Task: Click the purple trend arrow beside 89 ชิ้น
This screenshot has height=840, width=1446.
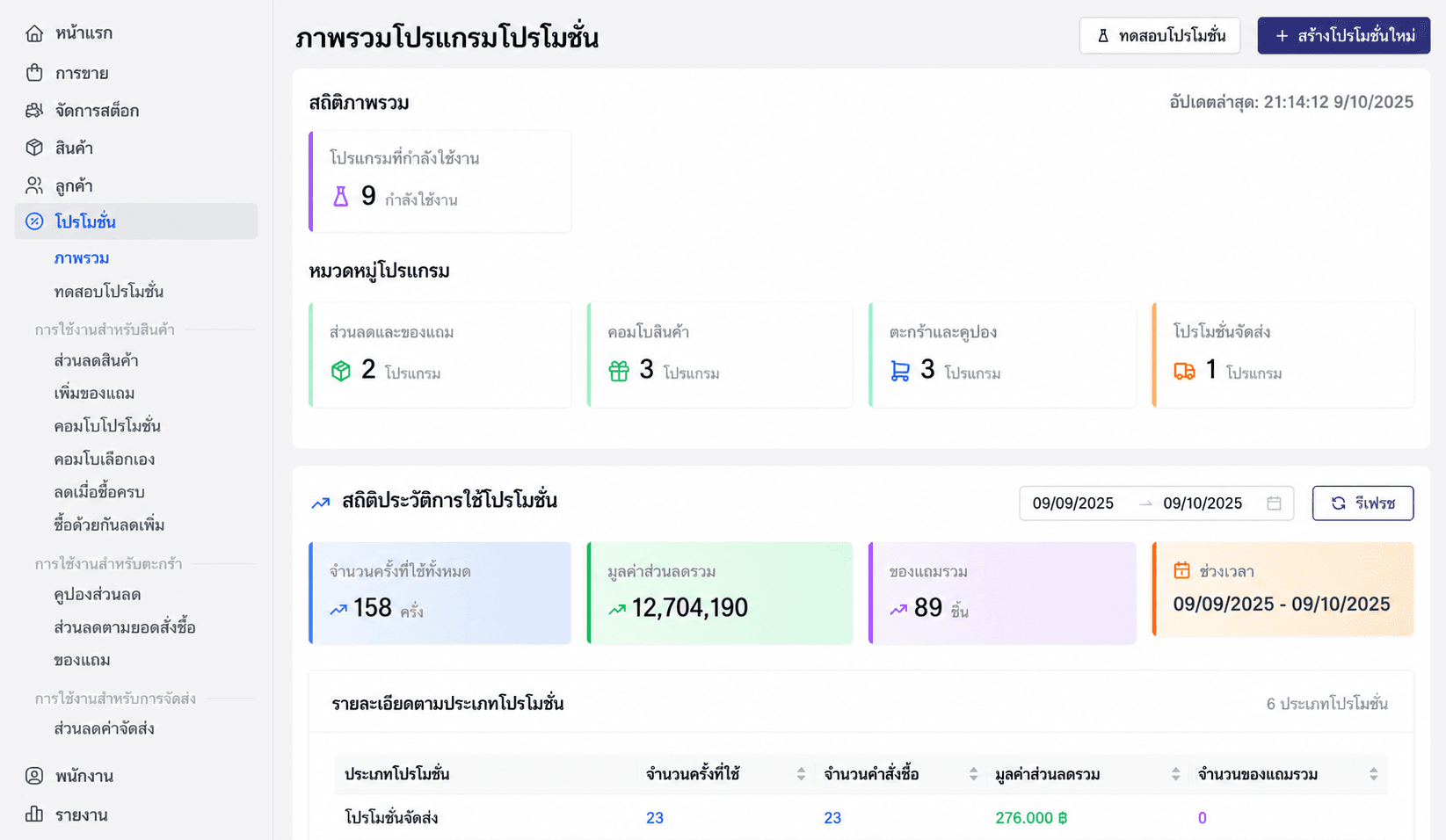Action: click(898, 608)
